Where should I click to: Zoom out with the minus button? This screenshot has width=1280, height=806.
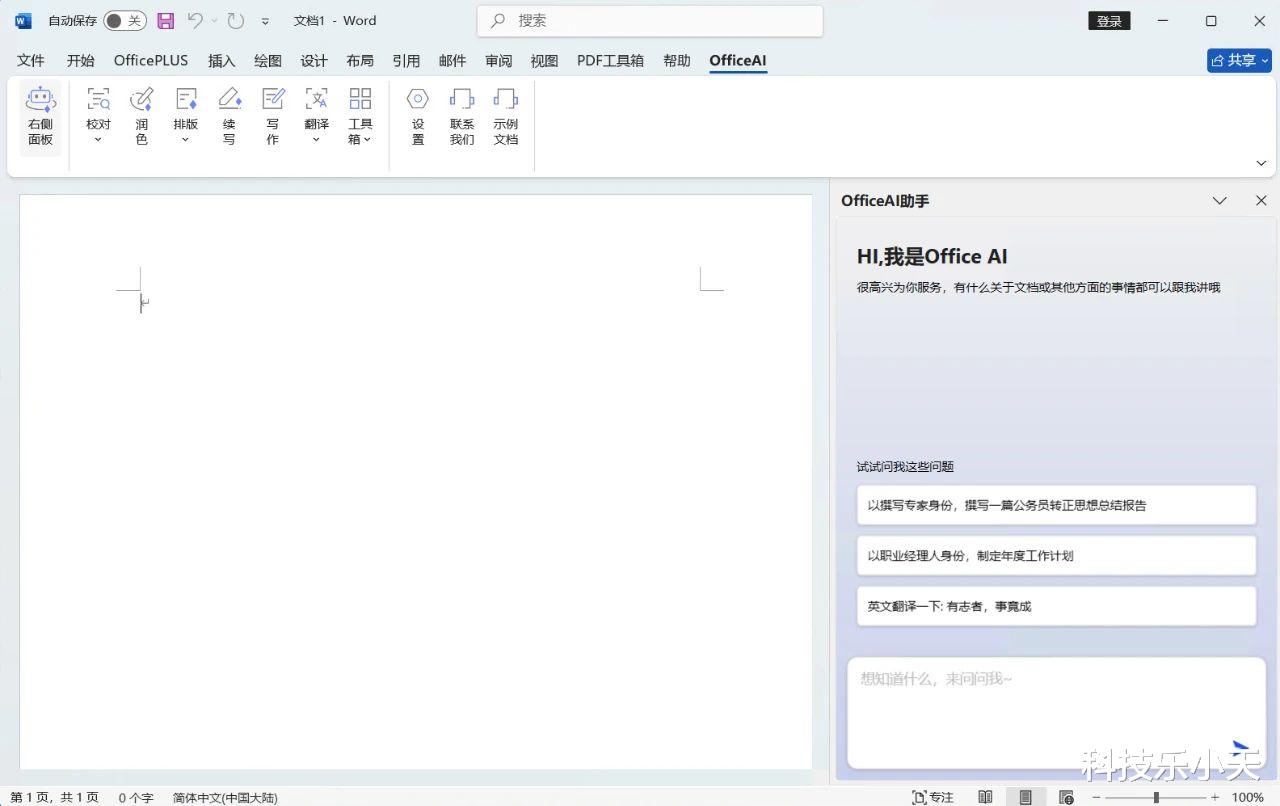point(1097,797)
